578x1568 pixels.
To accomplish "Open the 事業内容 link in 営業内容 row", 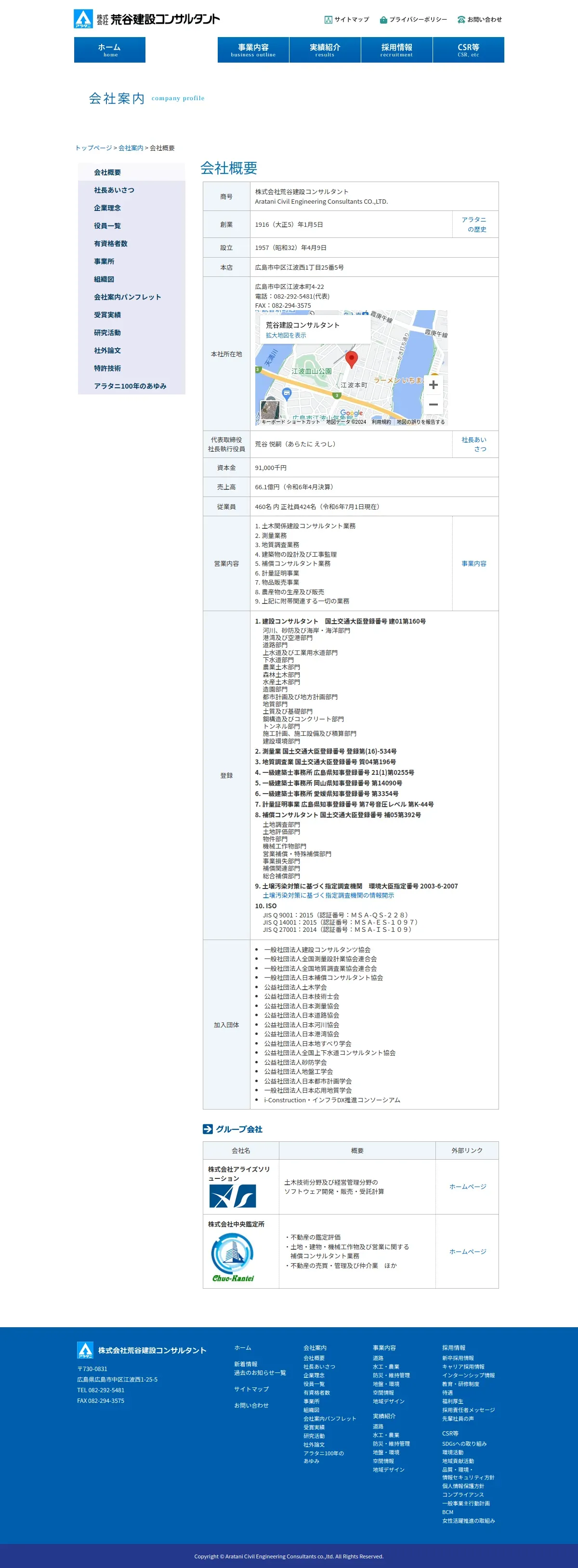I will [x=474, y=563].
